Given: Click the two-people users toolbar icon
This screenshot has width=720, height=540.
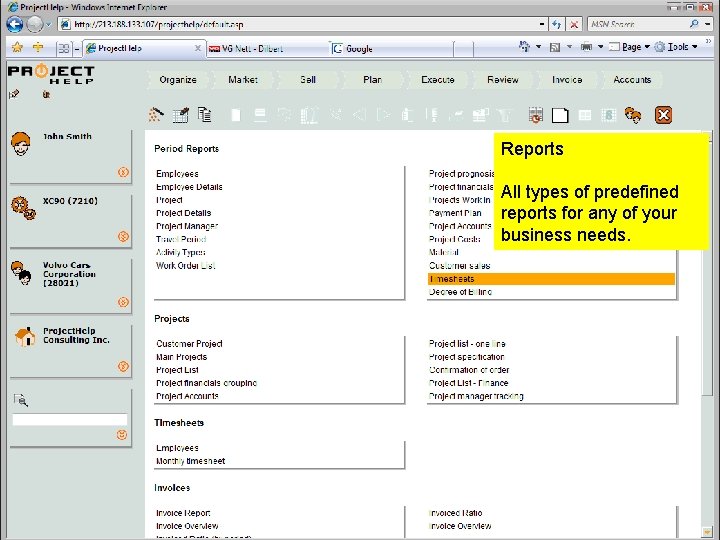Looking at the screenshot, I should tap(633, 115).
